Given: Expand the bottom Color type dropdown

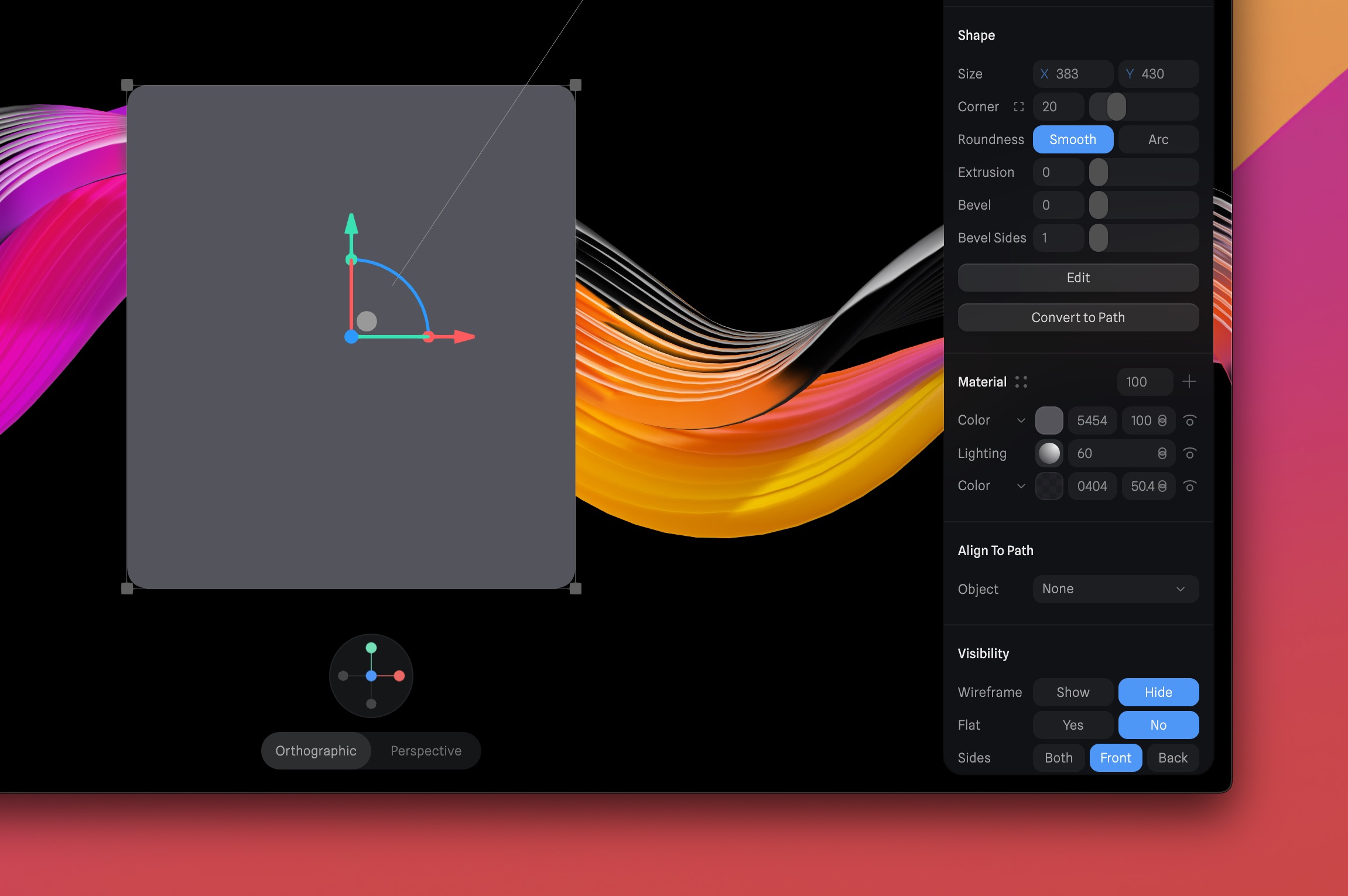Looking at the screenshot, I should point(1022,486).
